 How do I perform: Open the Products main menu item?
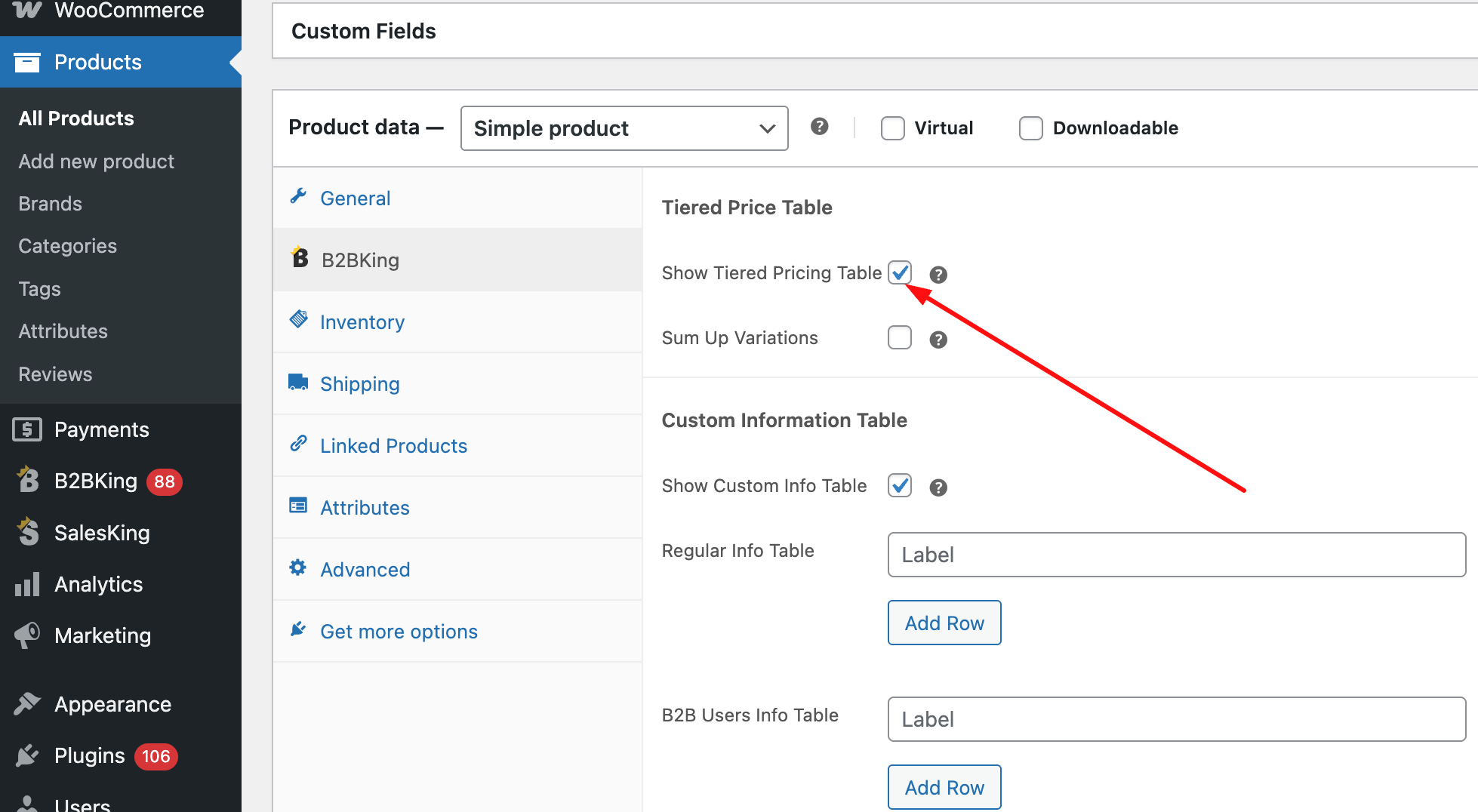coord(121,62)
